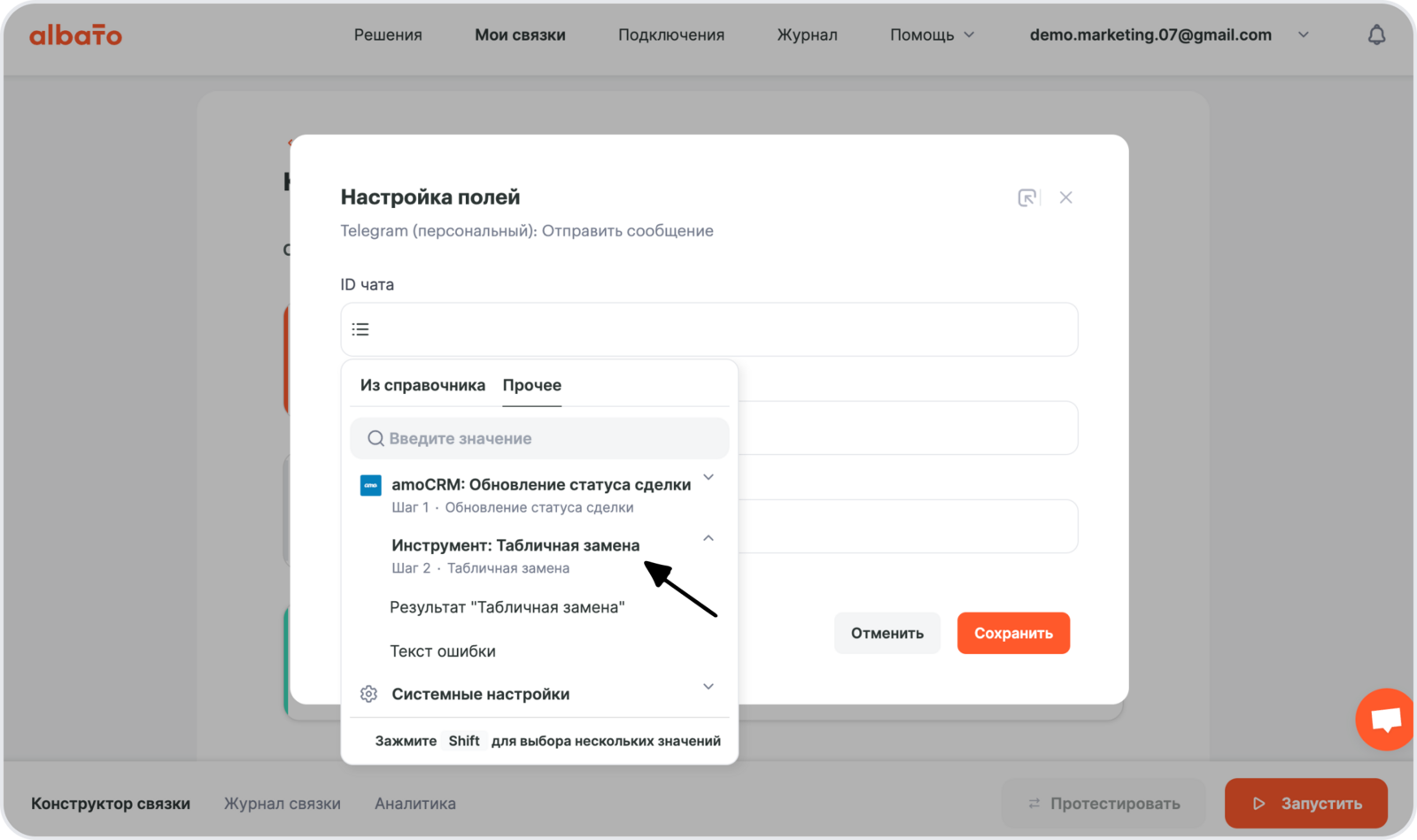Click the list icon in ID чата field
1417x840 pixels.
click(360, 329)
